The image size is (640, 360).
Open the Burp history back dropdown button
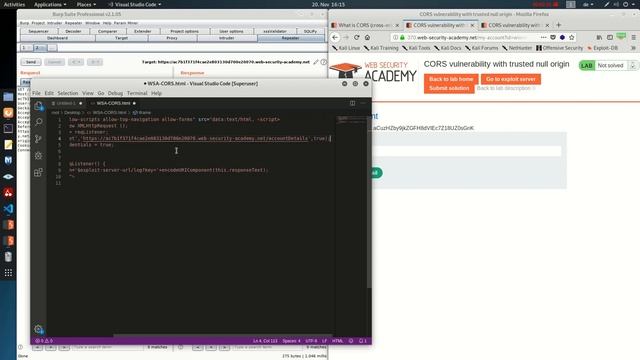click(x=76, y=62)
